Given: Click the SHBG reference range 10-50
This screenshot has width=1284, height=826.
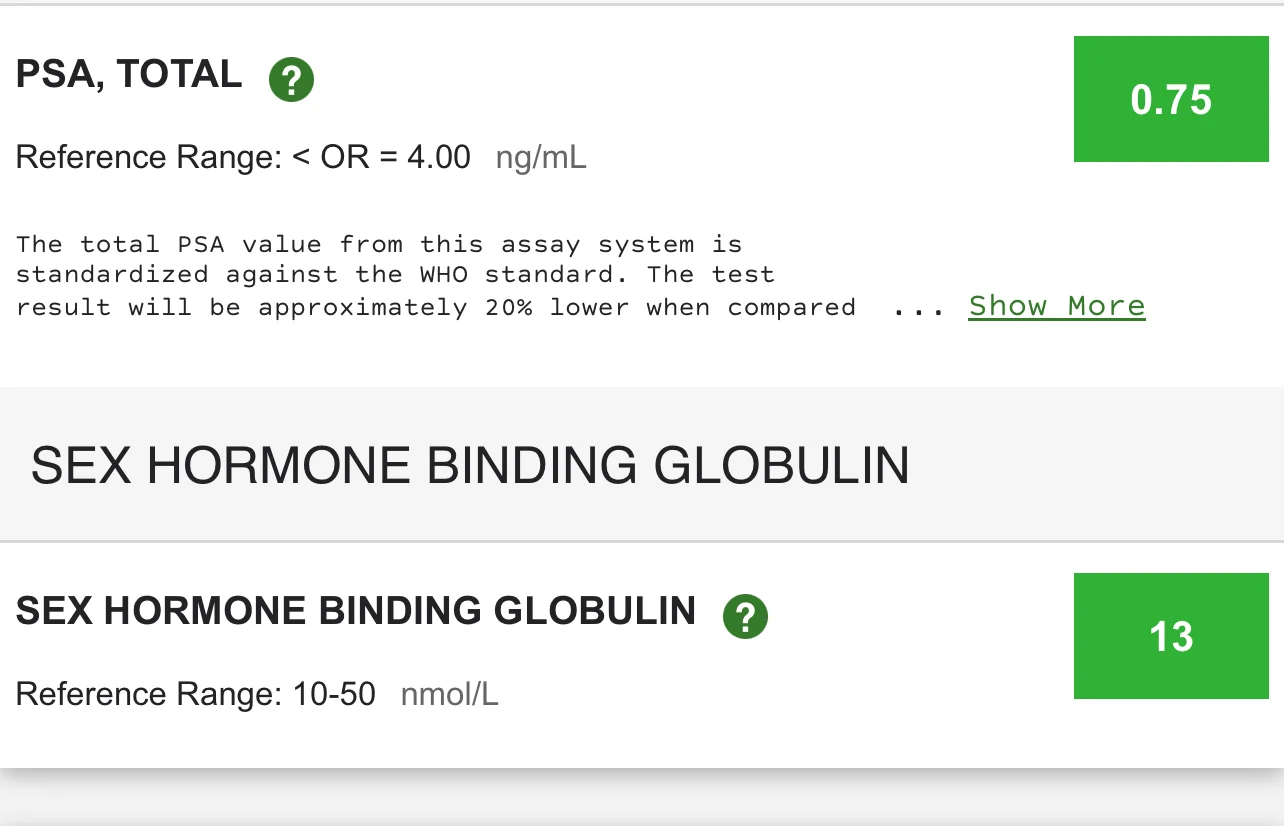Looking at the screenshot, I should coord(334,694).
